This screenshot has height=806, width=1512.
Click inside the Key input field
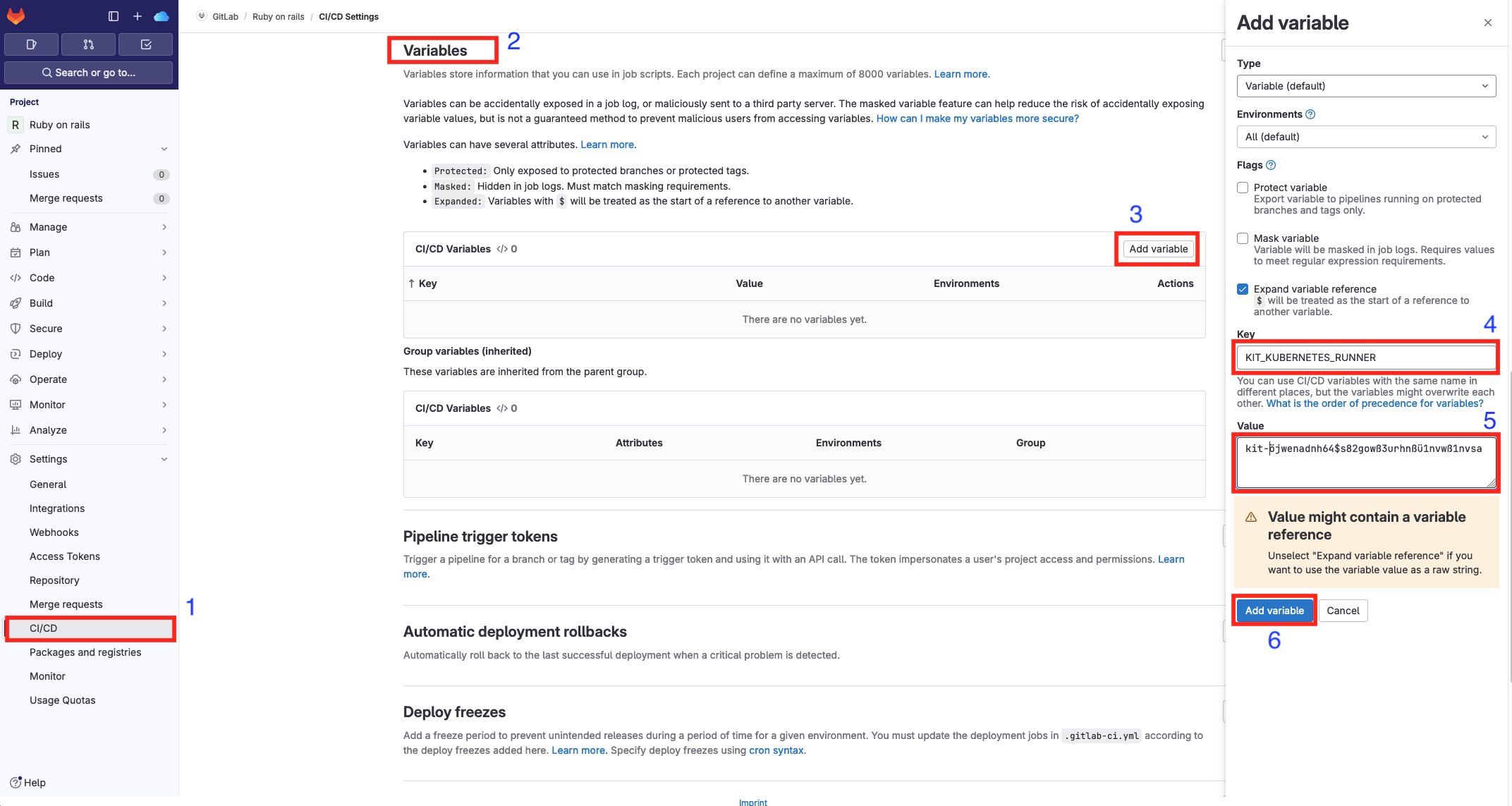click(1365, 358)
